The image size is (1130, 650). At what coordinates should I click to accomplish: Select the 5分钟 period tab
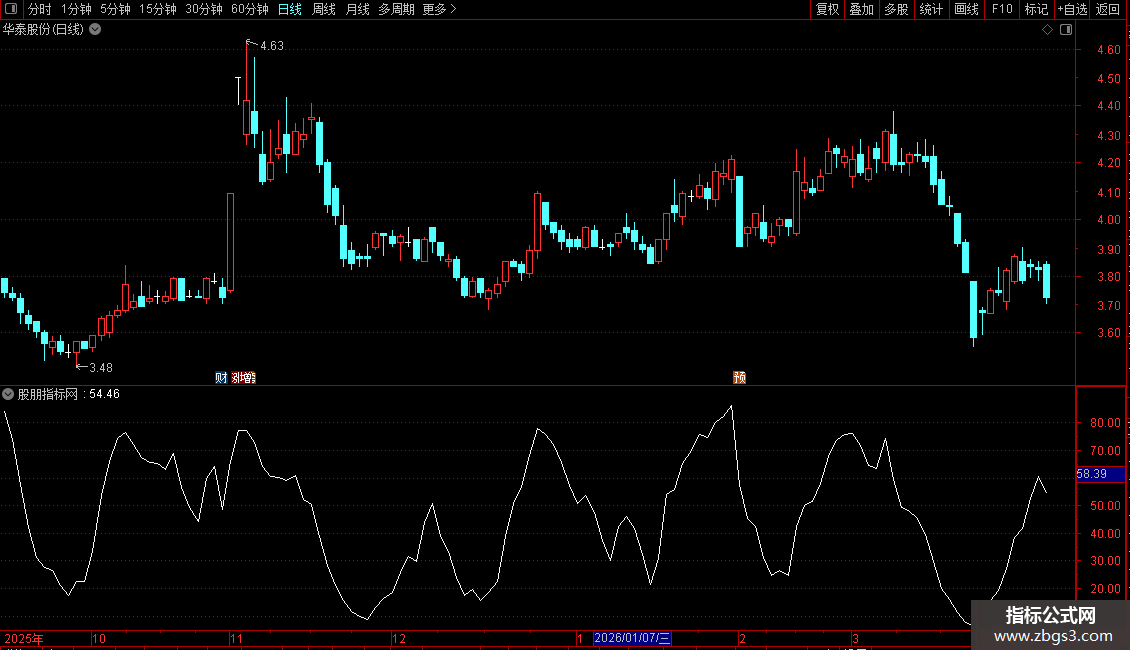pyautogui.click(x=115, y=9)
